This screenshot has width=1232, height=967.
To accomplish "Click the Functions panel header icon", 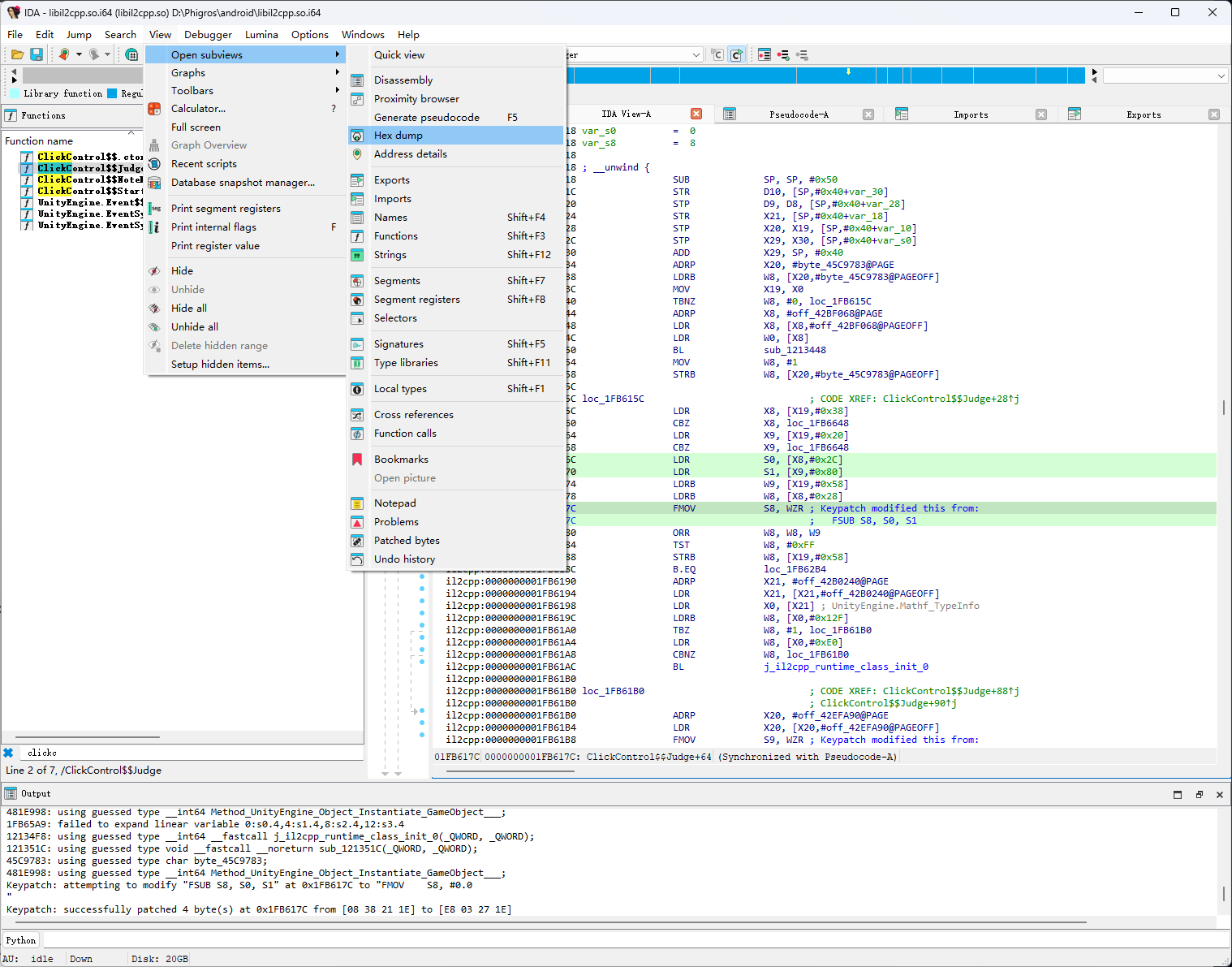I will pyautogui.click(x=11, y=115).
